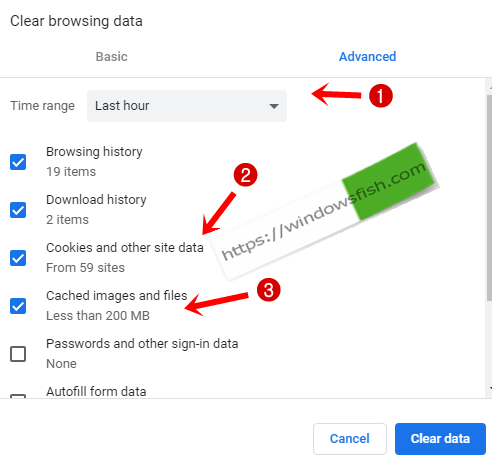This screenshot has width=492, height=462.
Task: Click the dropdown arrow beside Last hour
Action: point(274,106)
